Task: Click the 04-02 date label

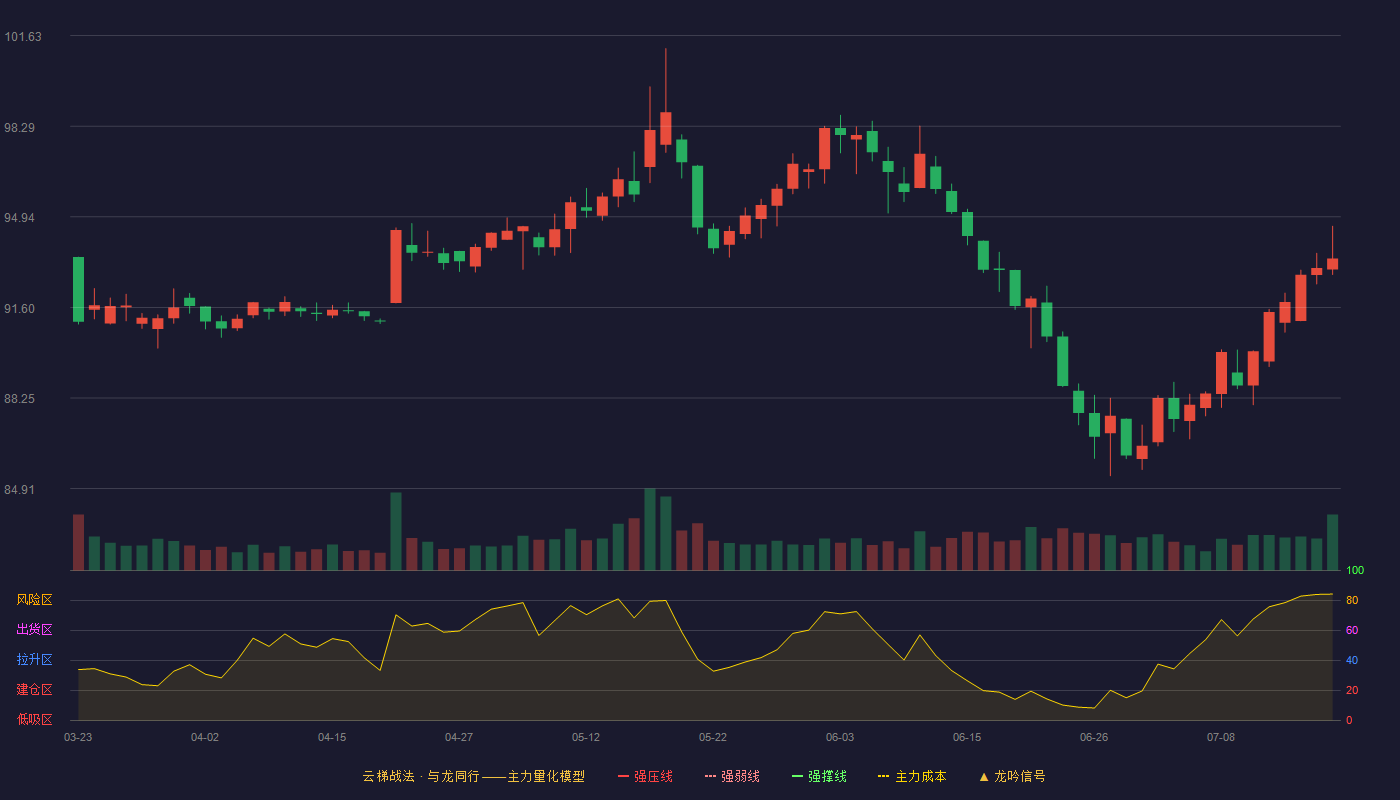Action: pos(205,737)
